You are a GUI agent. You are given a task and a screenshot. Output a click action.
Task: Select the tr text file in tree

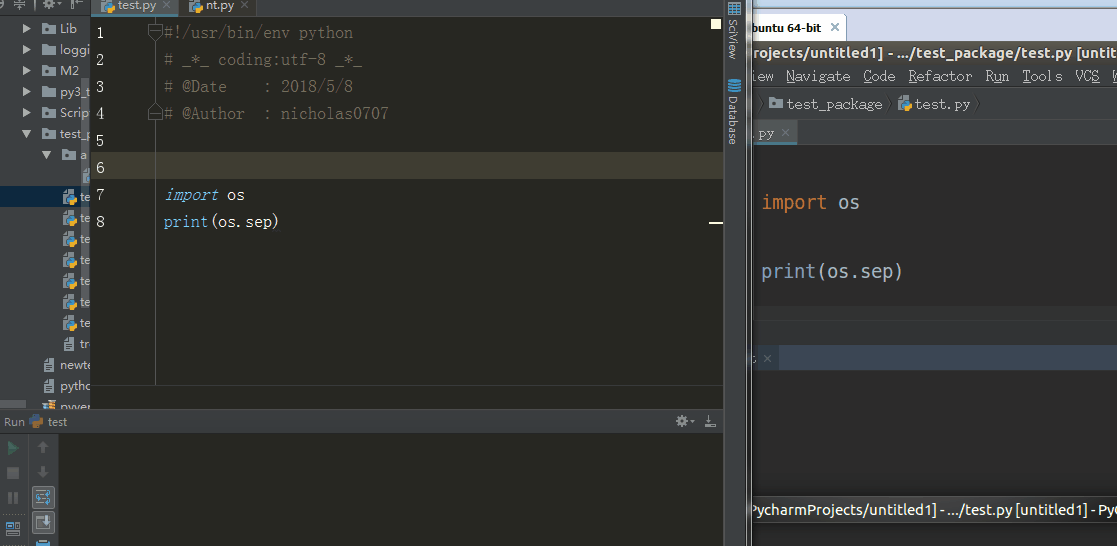[76, 344]
